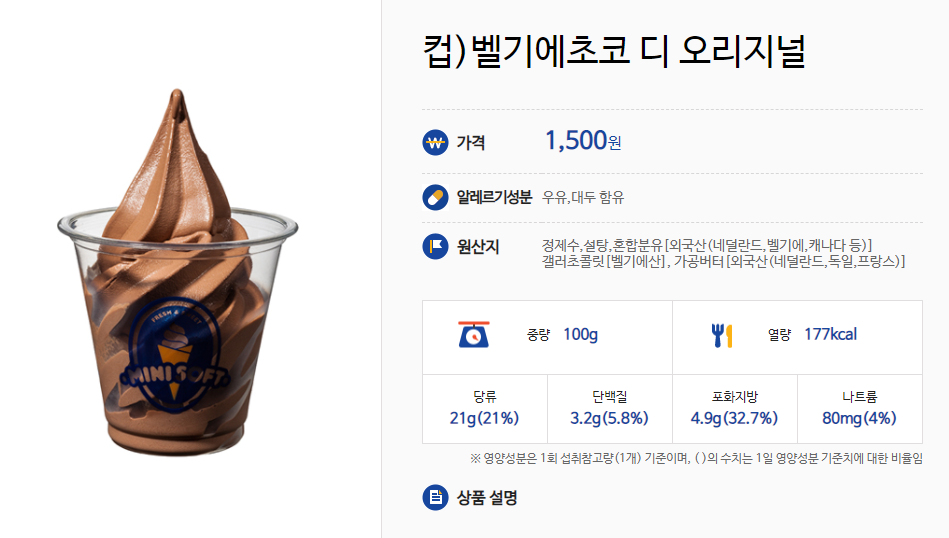Click the 상품 설명 heading
949x538 pixels.
click(x=487, y=497)
